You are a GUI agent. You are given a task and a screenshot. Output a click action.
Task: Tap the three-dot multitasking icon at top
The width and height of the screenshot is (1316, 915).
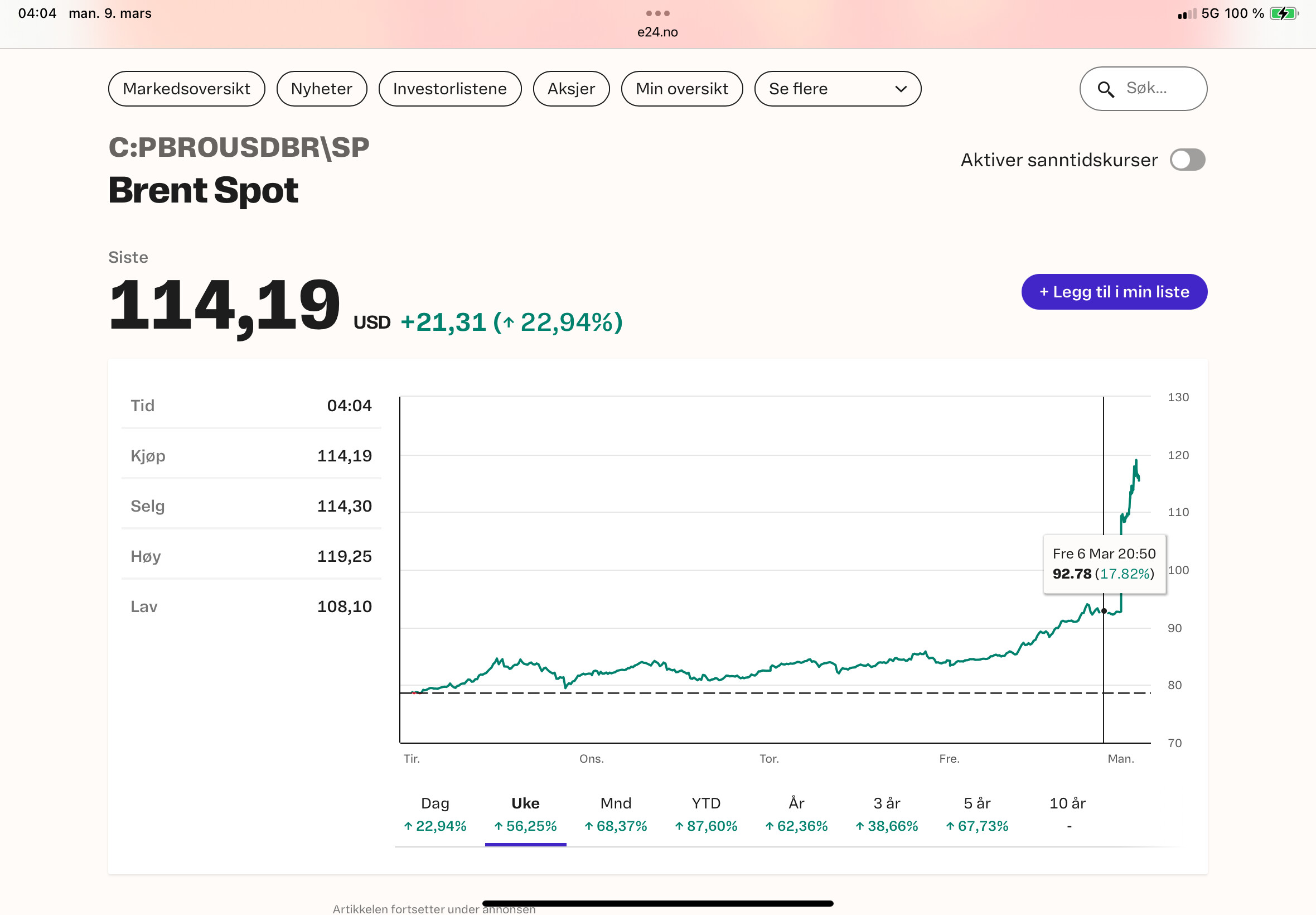coord(657,13)
